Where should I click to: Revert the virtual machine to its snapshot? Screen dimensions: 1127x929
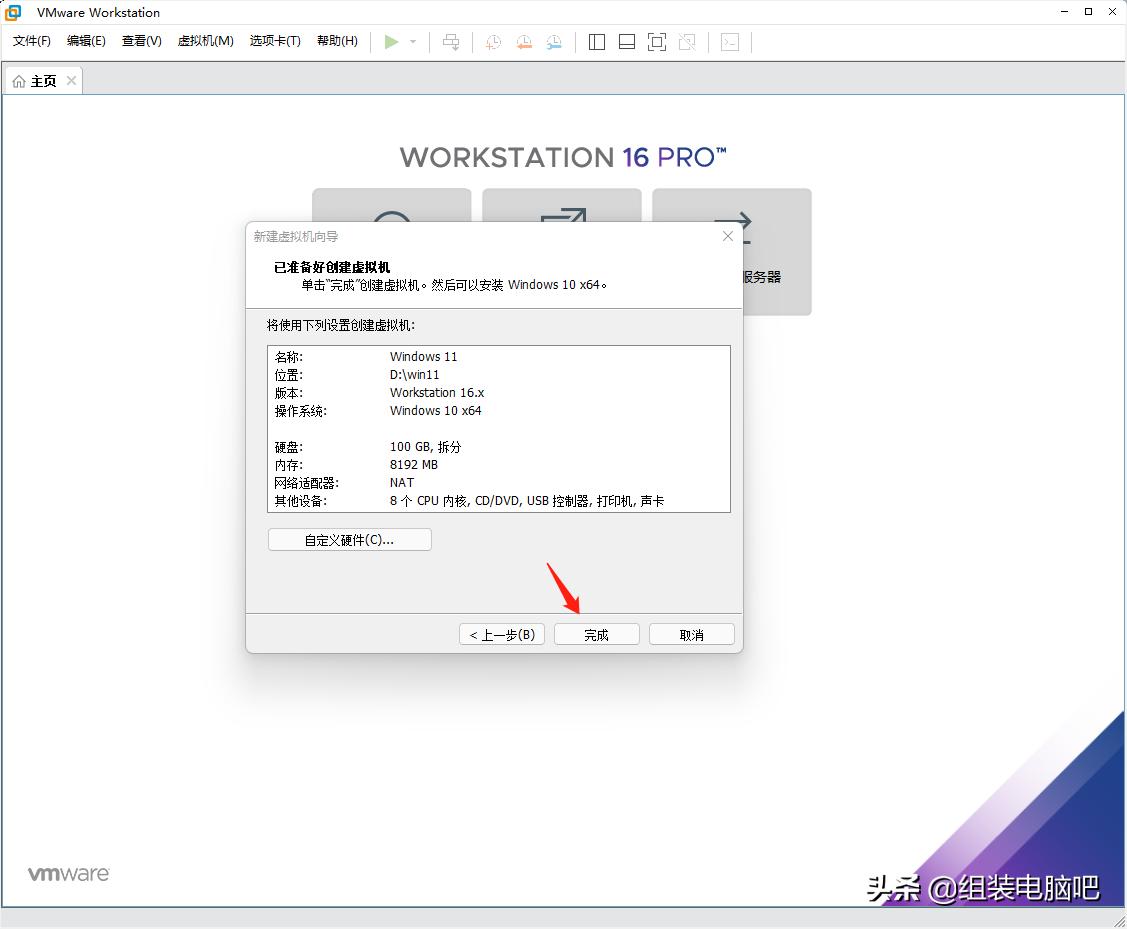[x=523, y=41]
